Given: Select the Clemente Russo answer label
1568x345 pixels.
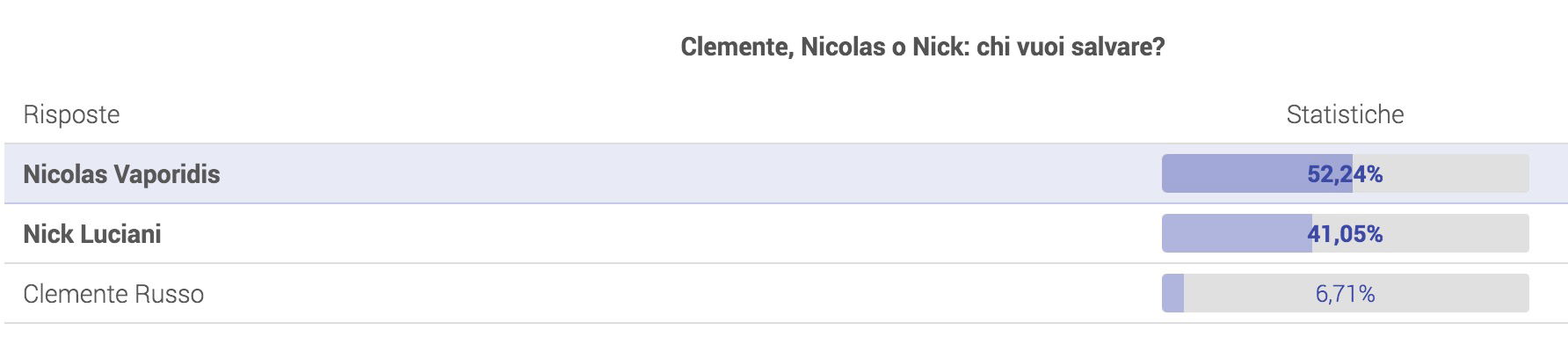Looking at the screenshot, I should [x=113, y=294].
